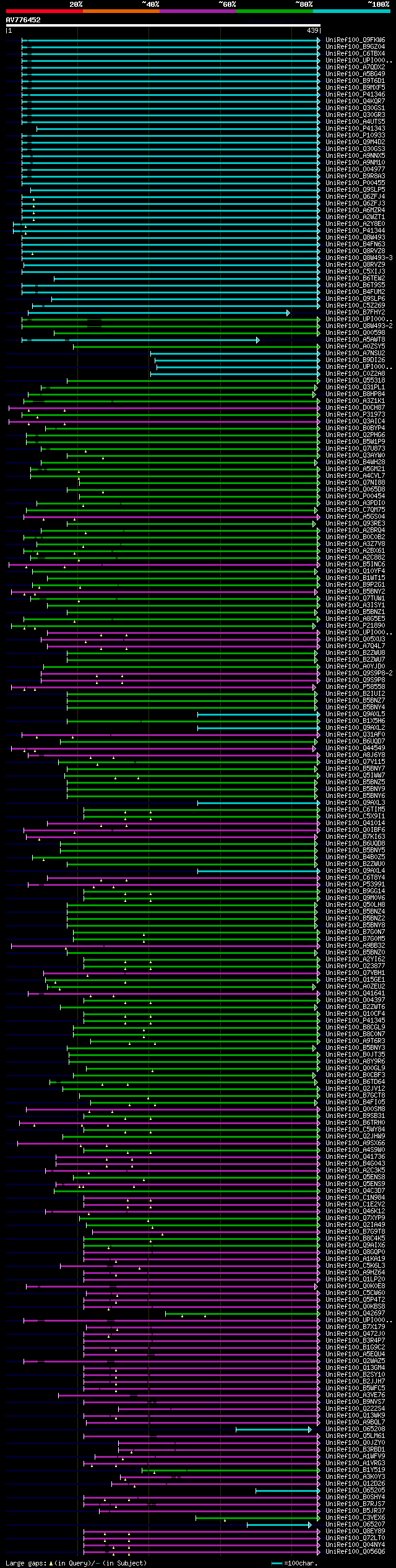Select label UniRef100_Q9AXL5

(x=355, y=714)
